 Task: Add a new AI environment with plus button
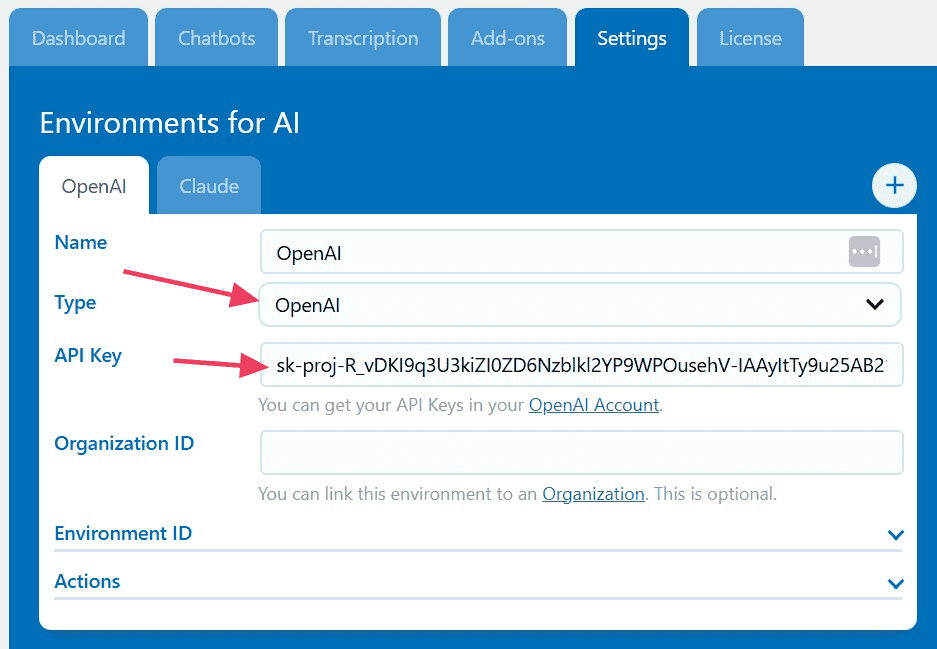tap(894, 185)
